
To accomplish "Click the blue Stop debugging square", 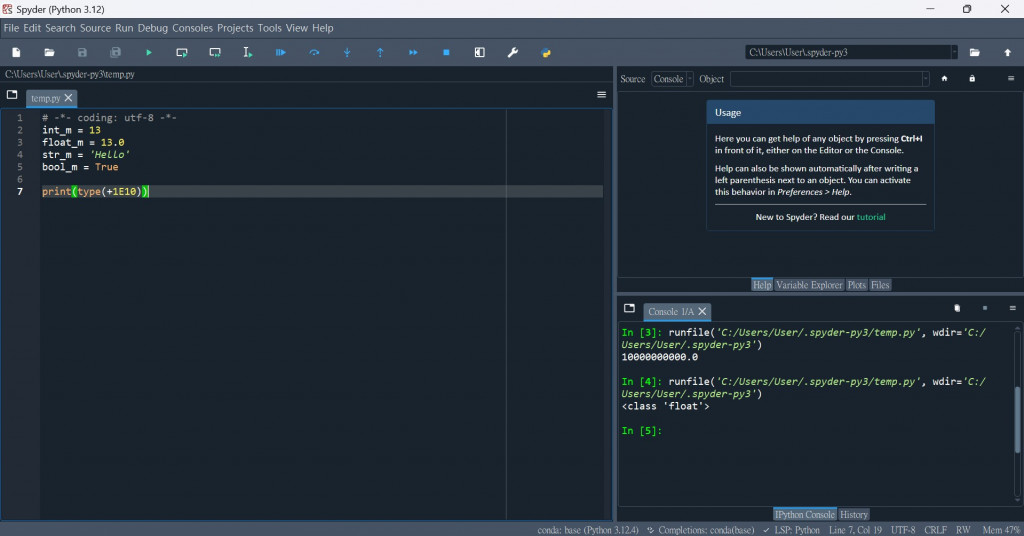I will pos(446,52).
